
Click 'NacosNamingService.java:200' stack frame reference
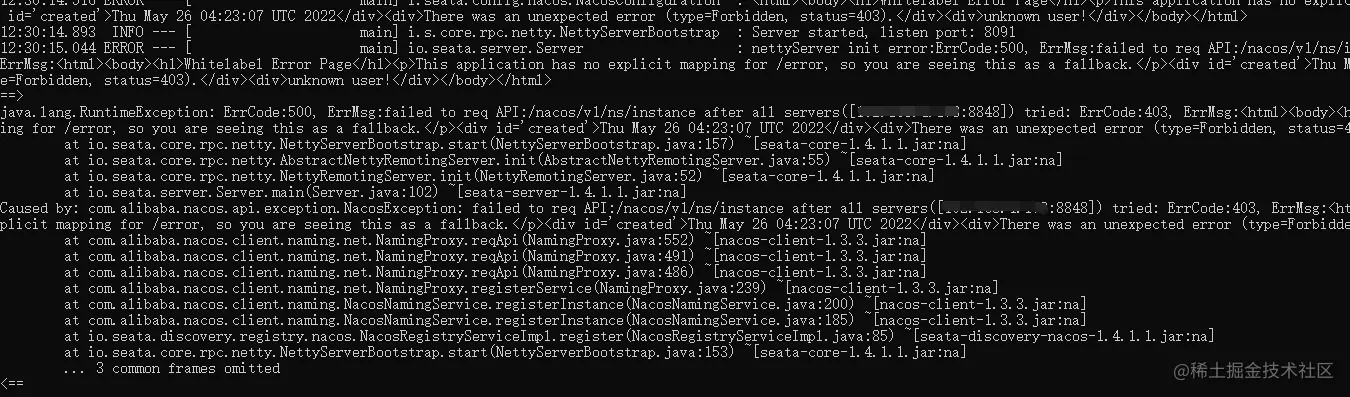(x=741, y=304)
